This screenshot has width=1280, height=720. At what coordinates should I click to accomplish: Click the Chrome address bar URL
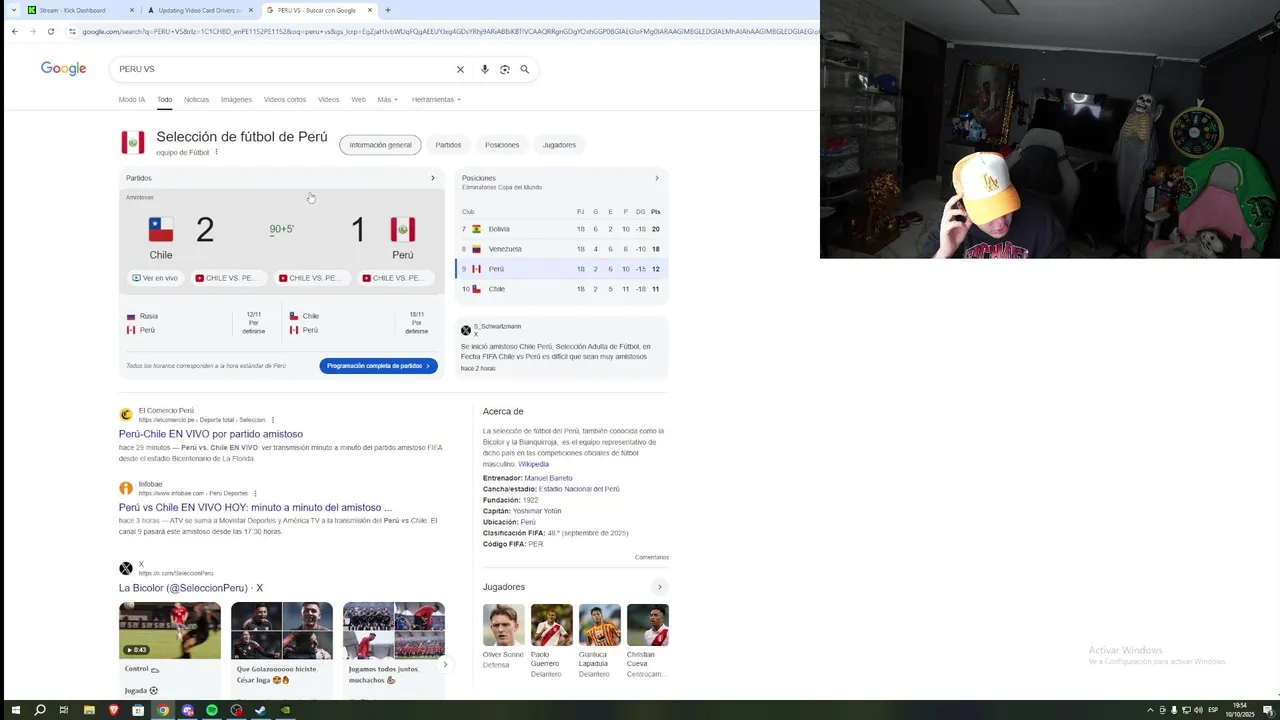click(450, 31)
